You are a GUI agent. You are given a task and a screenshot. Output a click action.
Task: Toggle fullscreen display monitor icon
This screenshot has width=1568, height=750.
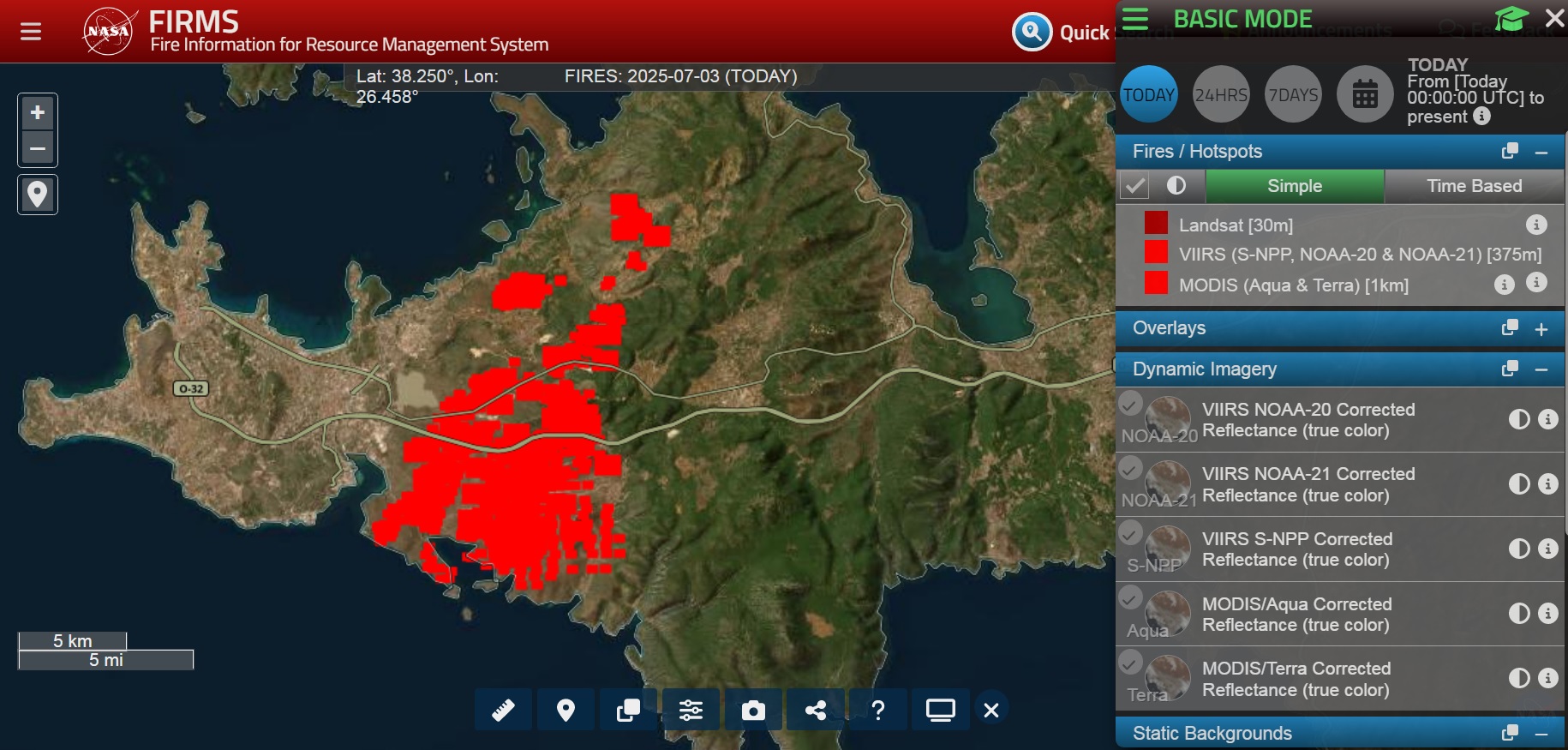click(x=941, y=710)
